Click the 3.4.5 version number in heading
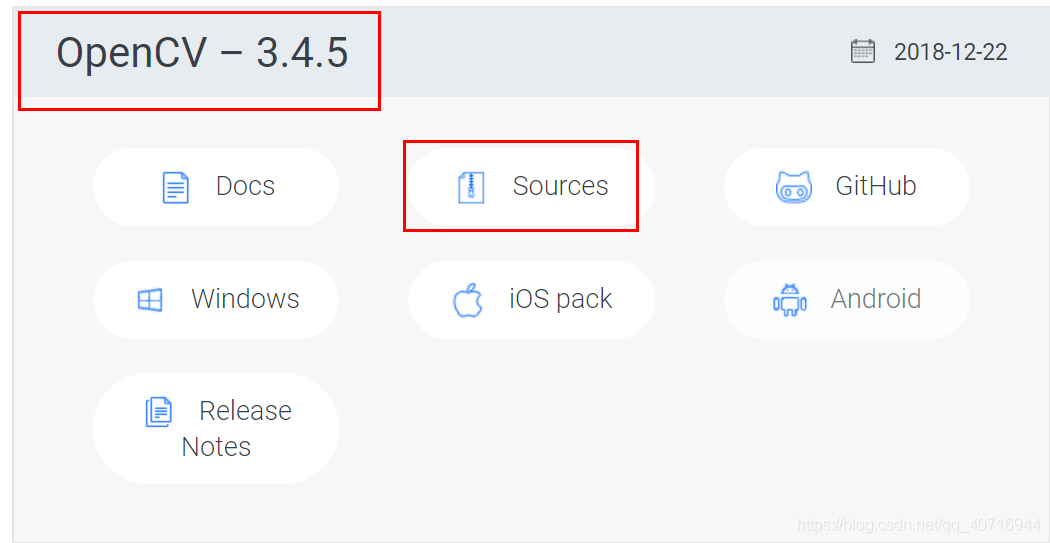Viewport: 1050px width, 543px height. (302, 53)
